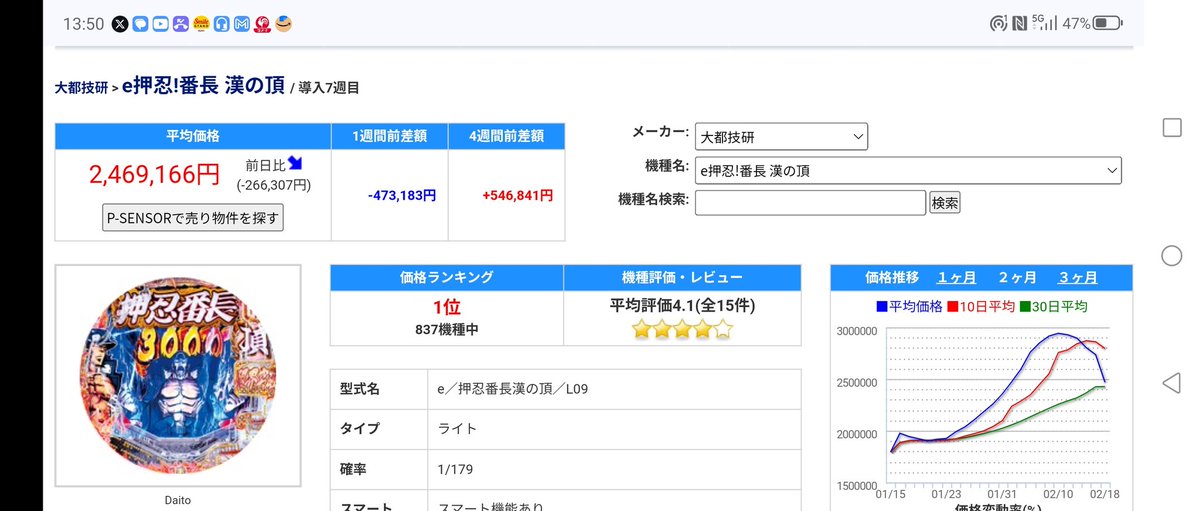Switch price chart to 3ヶ月
The width and height of the screenshot is (1200, 511).
[x=1077, y=277]
